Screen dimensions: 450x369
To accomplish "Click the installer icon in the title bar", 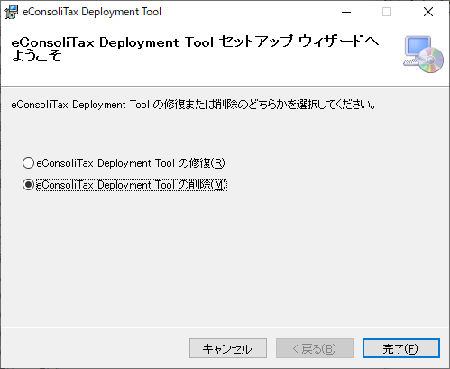I will pyautogui.click(x=11, y=12).
